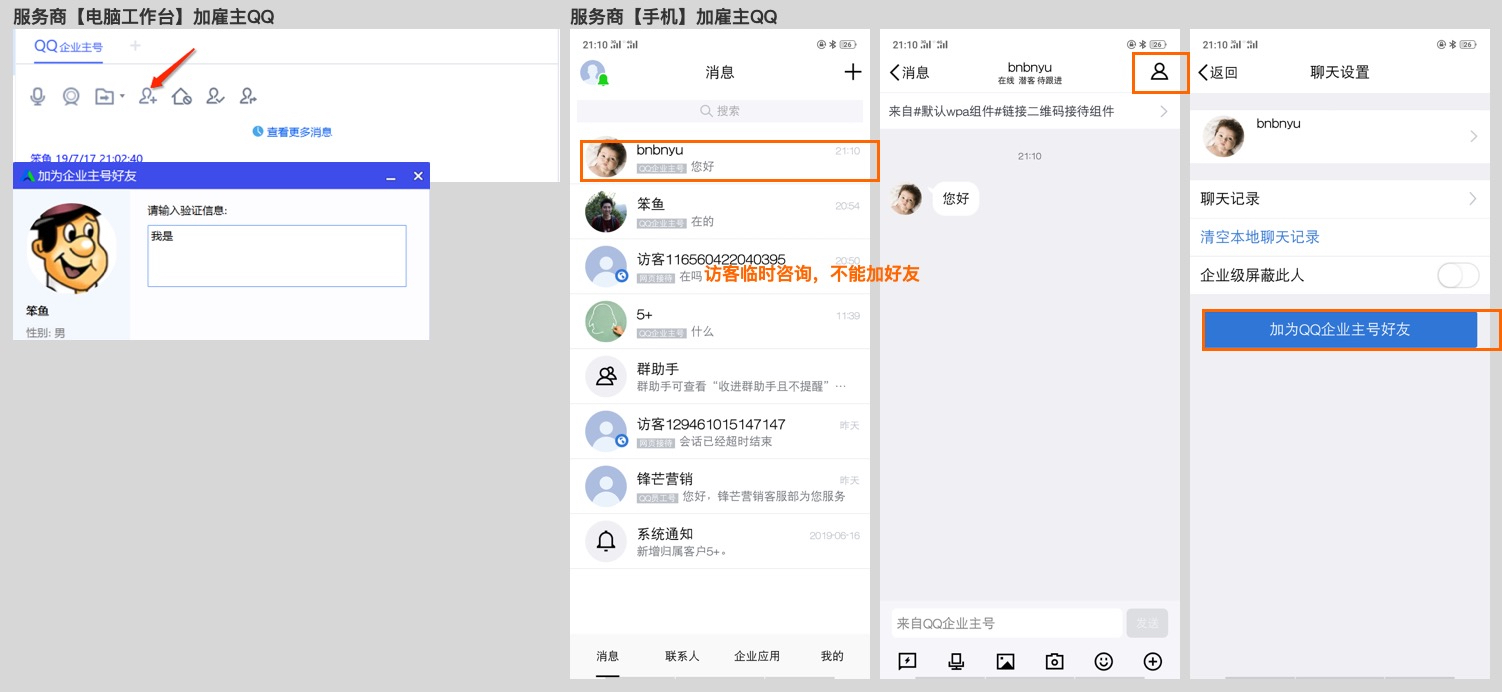Viewport: 1502px width, 692px height.
Task: Open the emoji smiley icon
Action: 1104,662
